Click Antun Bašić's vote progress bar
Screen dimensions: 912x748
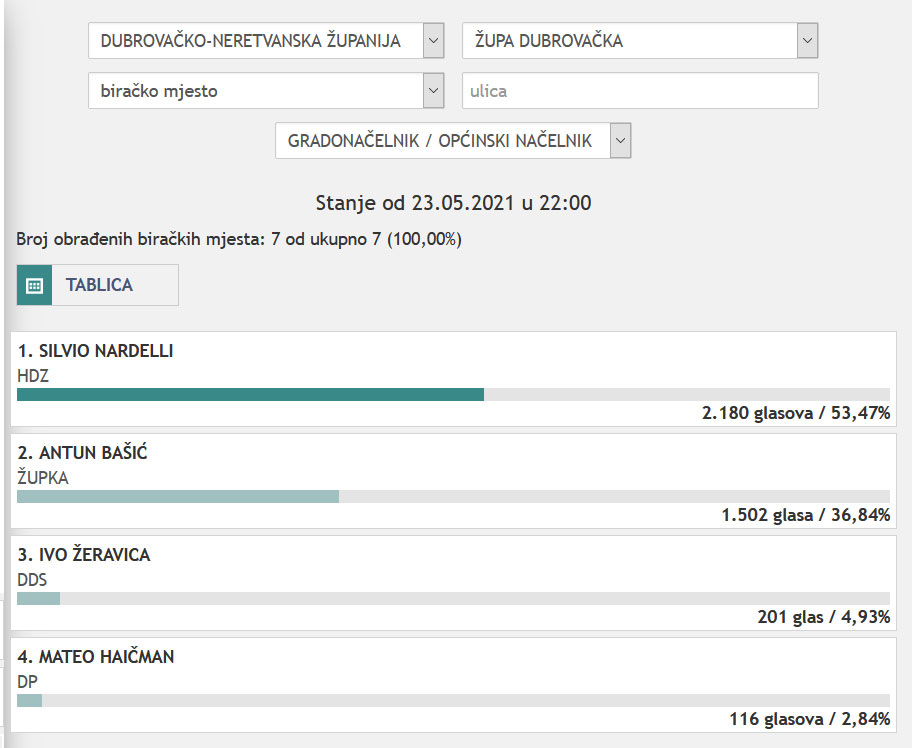[178, 497]
